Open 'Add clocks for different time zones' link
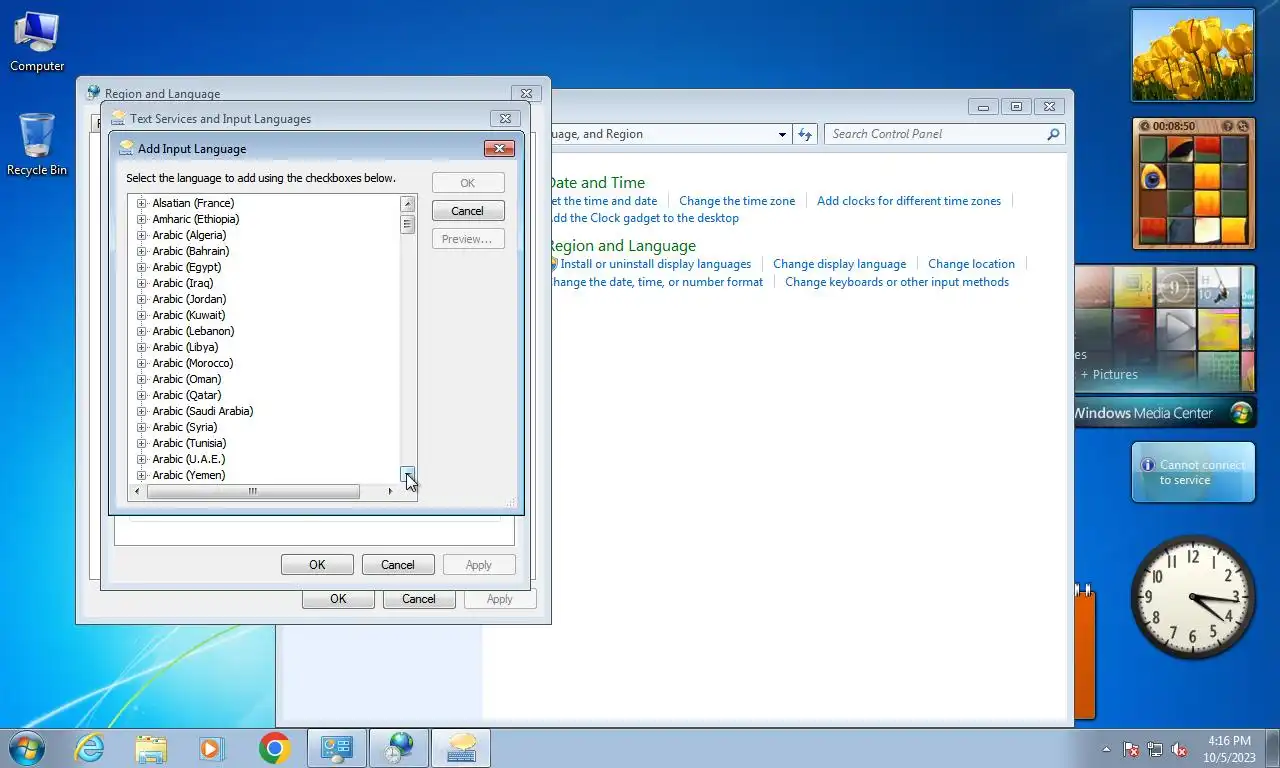Viewport: 1280px width, 768px height. point(909,201)
